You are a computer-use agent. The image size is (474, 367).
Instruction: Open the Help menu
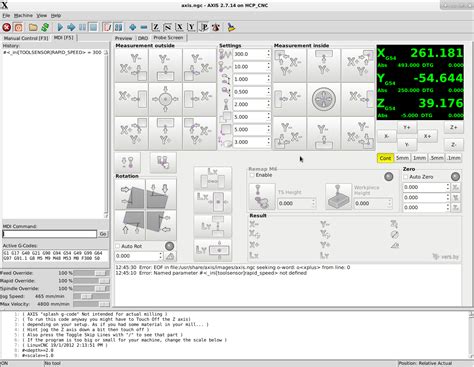click(56, 16)
